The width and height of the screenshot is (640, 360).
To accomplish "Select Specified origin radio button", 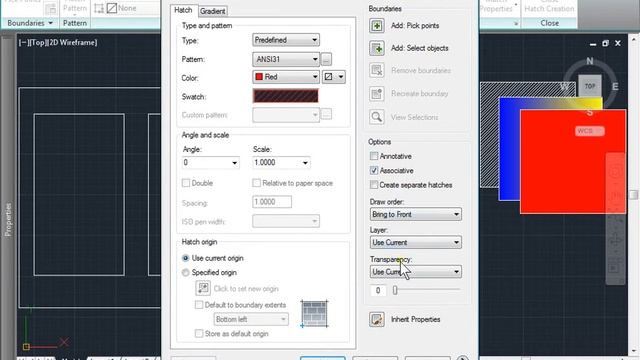I will [x=186, y=272].
